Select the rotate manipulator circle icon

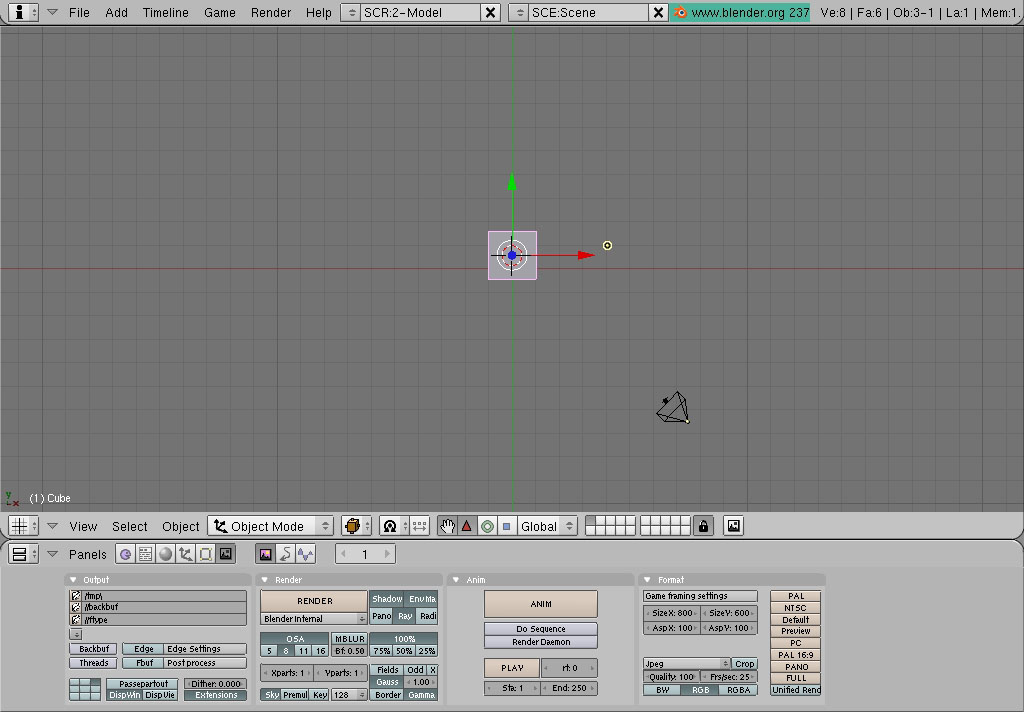(x=487, y=526)
